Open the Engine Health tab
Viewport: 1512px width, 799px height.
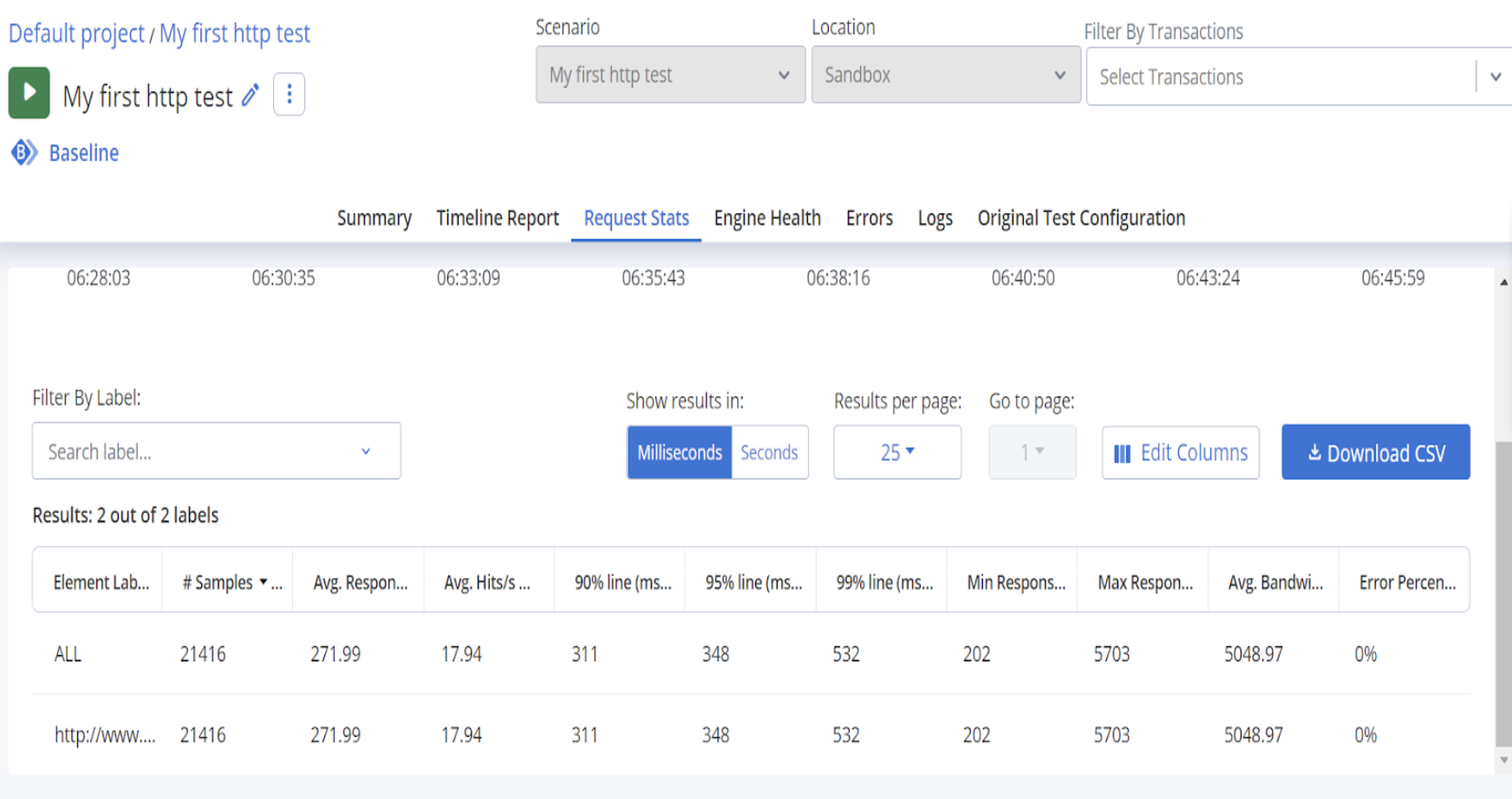pos(767,218)
